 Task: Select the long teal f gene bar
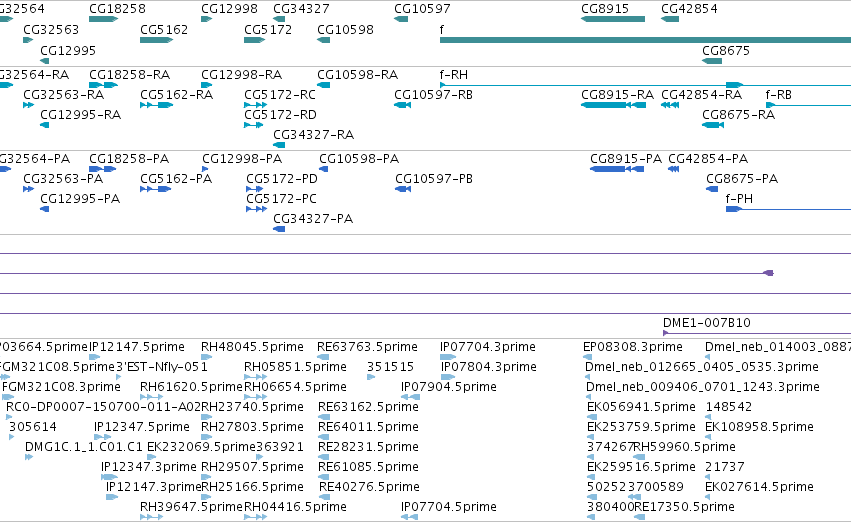click(x=645, y=40)
